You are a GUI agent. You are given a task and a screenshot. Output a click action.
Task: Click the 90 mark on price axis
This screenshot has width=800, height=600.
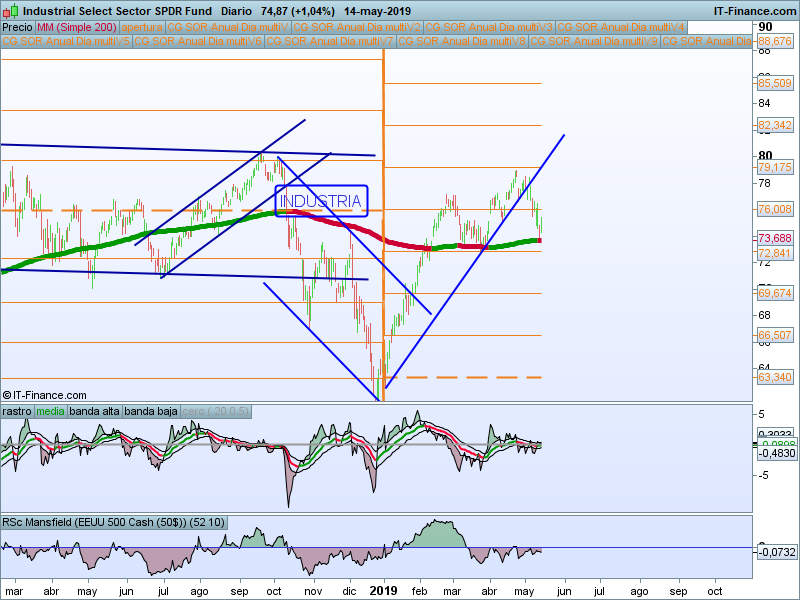[765, 27]
